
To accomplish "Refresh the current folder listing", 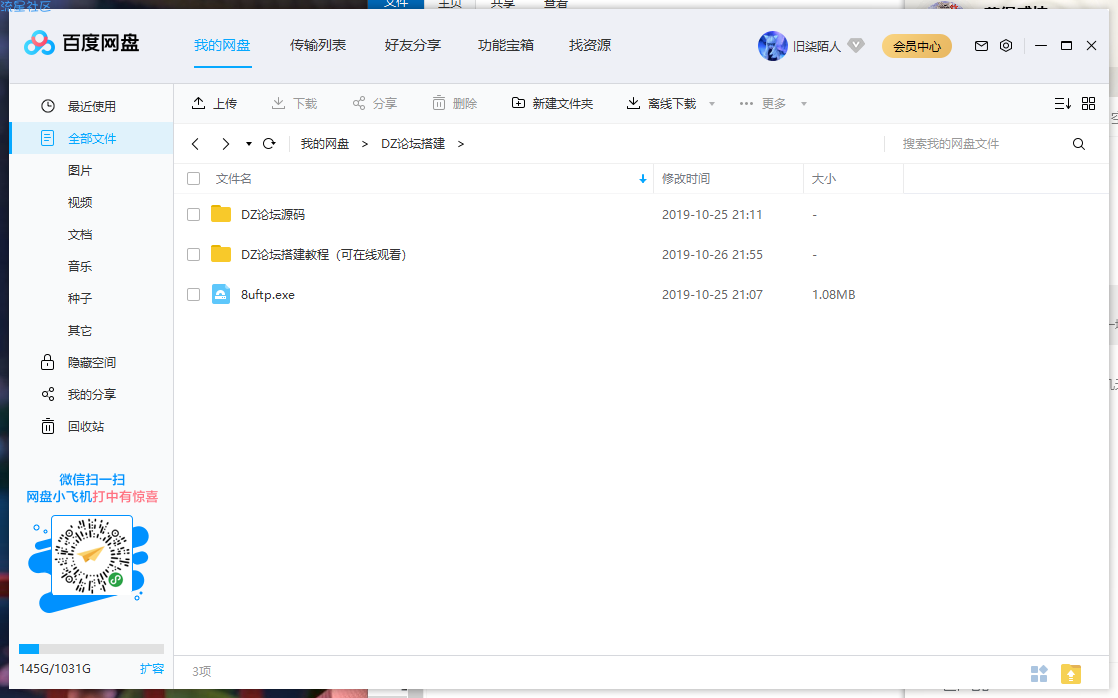I will [269, 144].
